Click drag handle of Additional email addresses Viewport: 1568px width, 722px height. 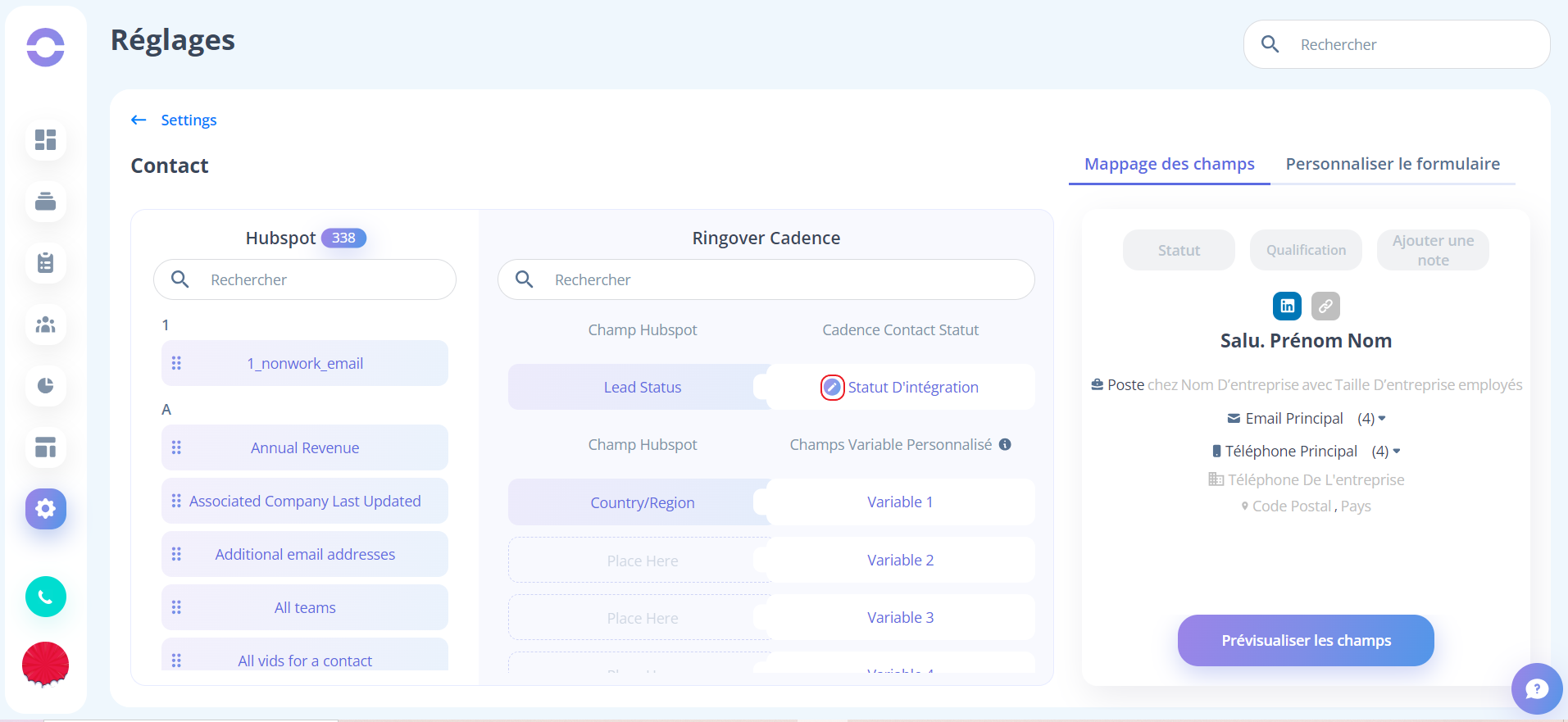pos(176,554)
